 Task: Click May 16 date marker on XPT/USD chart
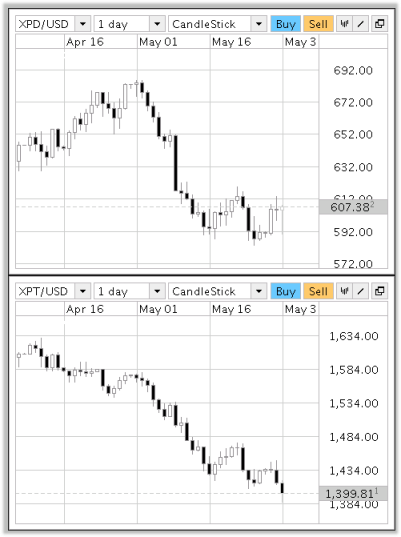(231, 309)
